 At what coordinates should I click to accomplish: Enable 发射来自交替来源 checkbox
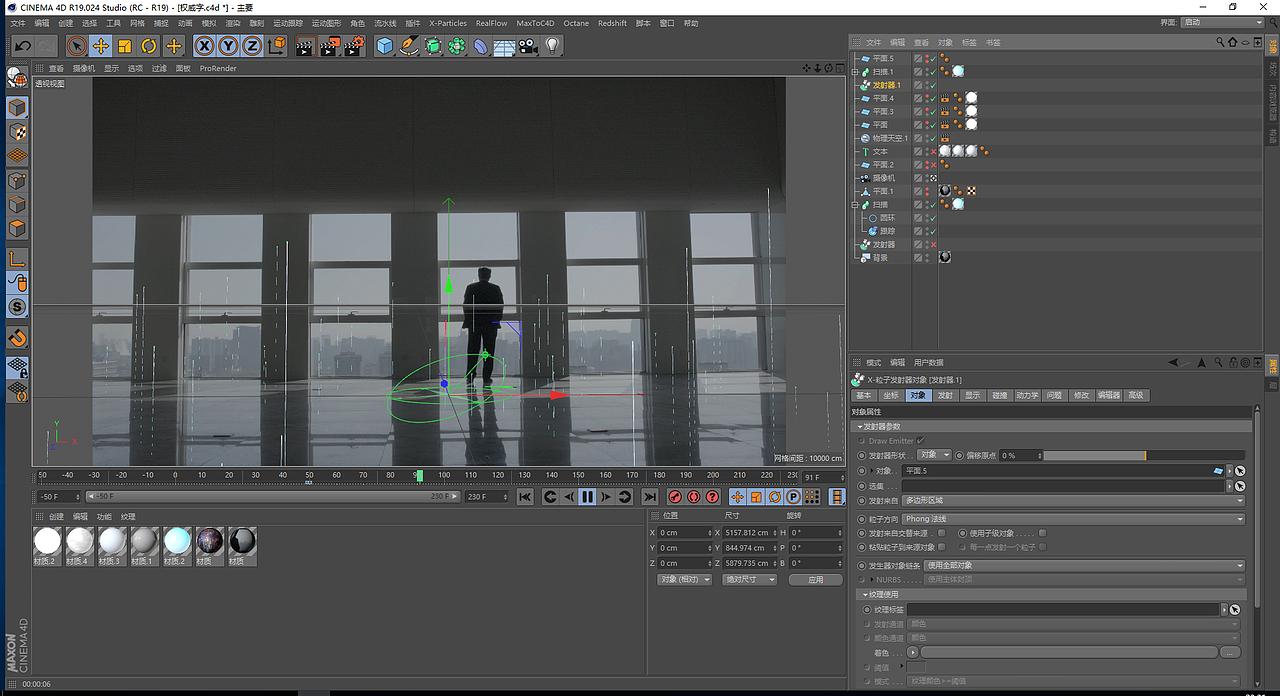[x=942, y=533]
